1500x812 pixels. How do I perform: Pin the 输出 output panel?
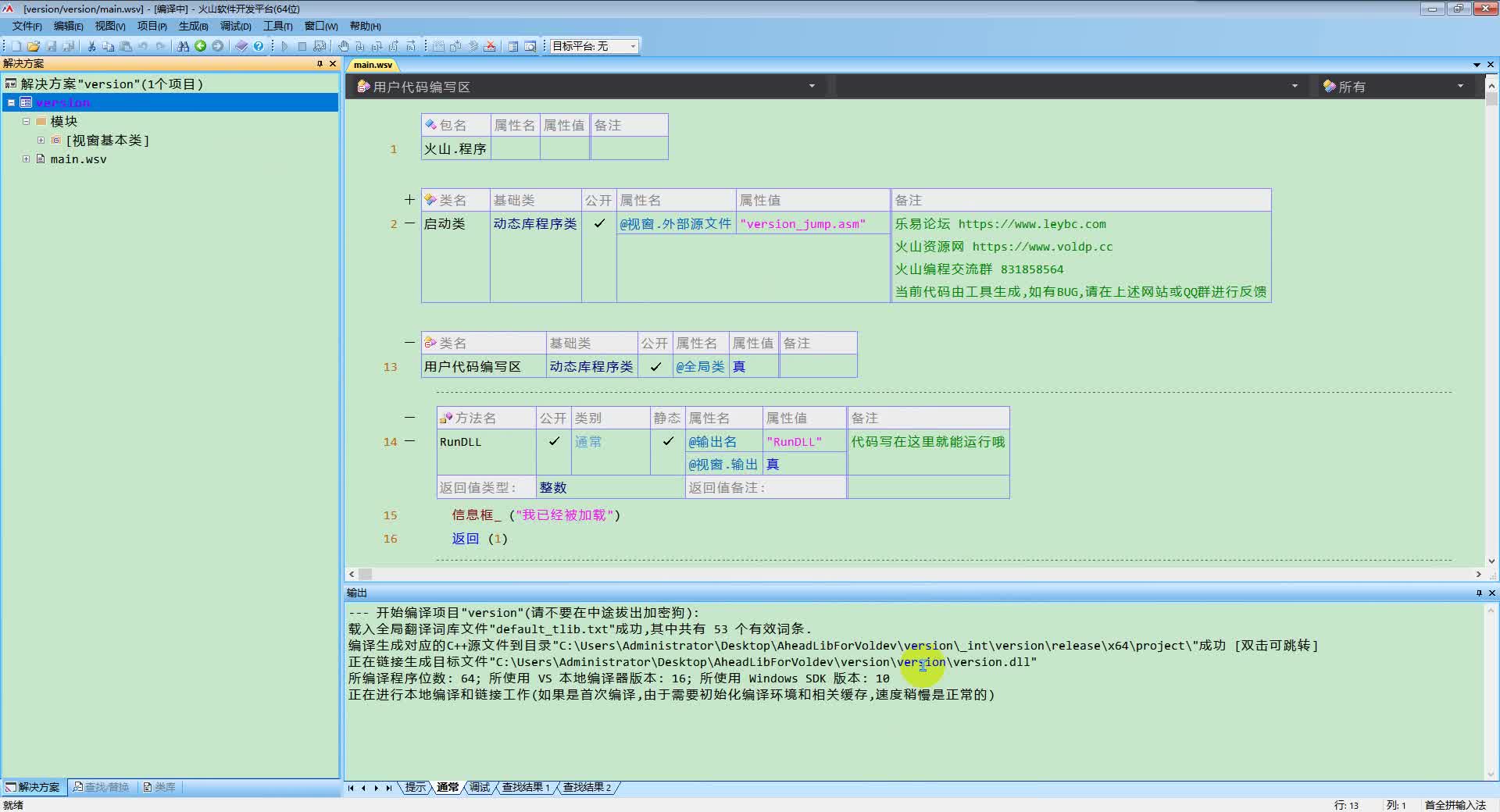[x=1479, y=593]
